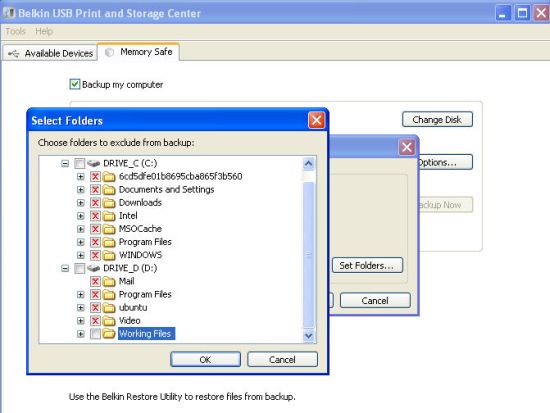The image size is (550, 413).
Task: Select the Memory Safe tab
Action: coord(139,52)
